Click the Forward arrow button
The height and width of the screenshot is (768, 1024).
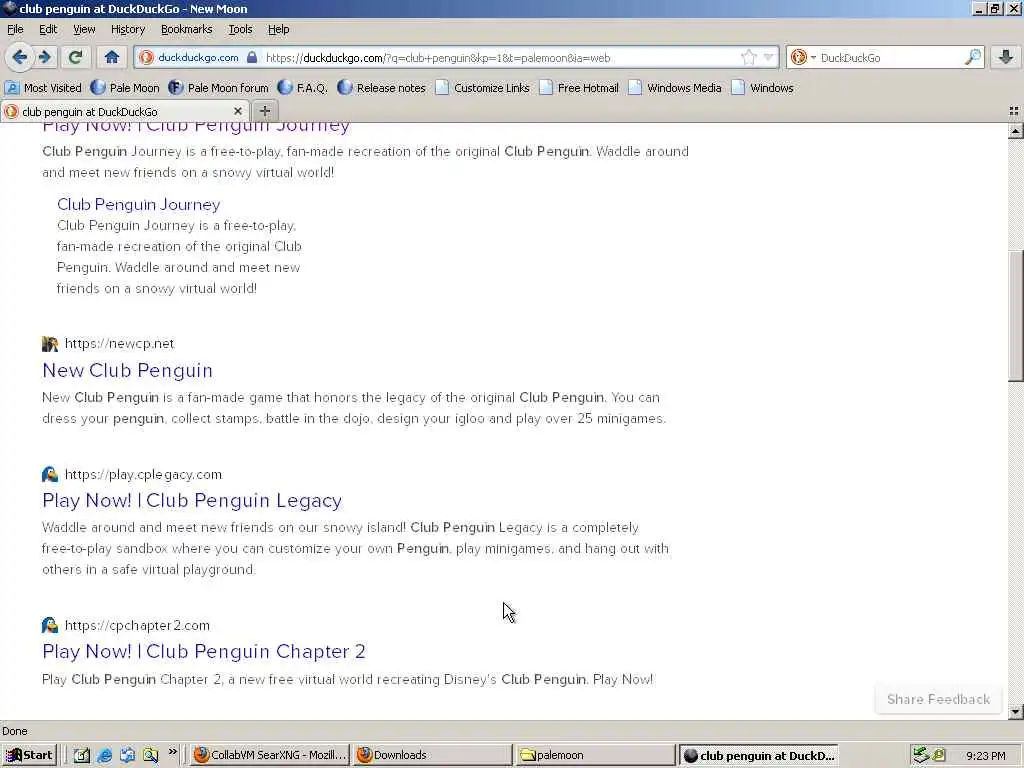(44, 57)
